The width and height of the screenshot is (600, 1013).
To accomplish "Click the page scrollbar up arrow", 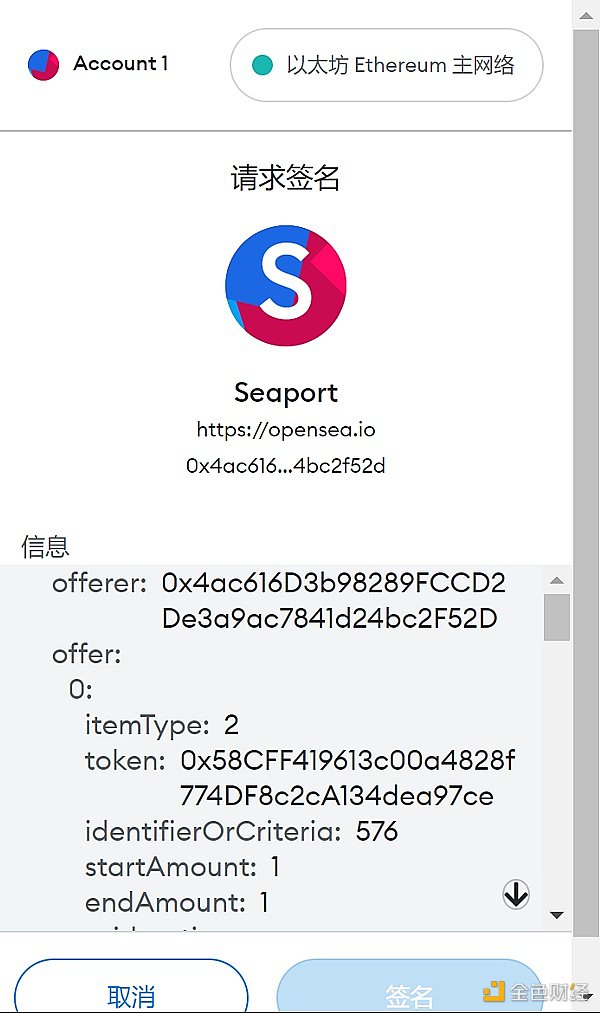I will coord(586,15).
